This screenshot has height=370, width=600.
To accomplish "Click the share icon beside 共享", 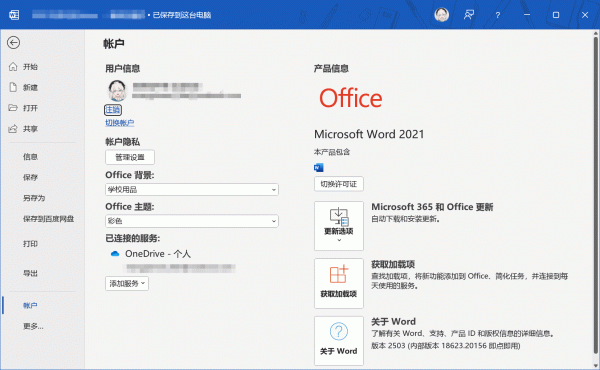I will (x=13, y=129).
